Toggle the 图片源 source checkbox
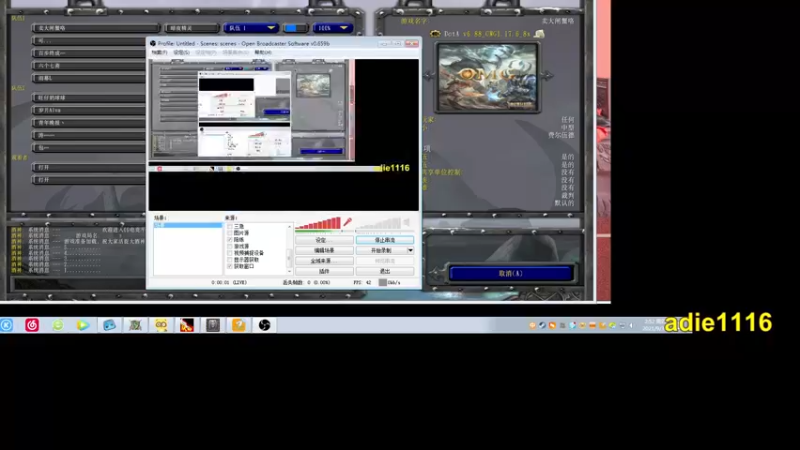The width and height of the screenshot is (800, 450). pyautogui.click(x=230, y=233)
